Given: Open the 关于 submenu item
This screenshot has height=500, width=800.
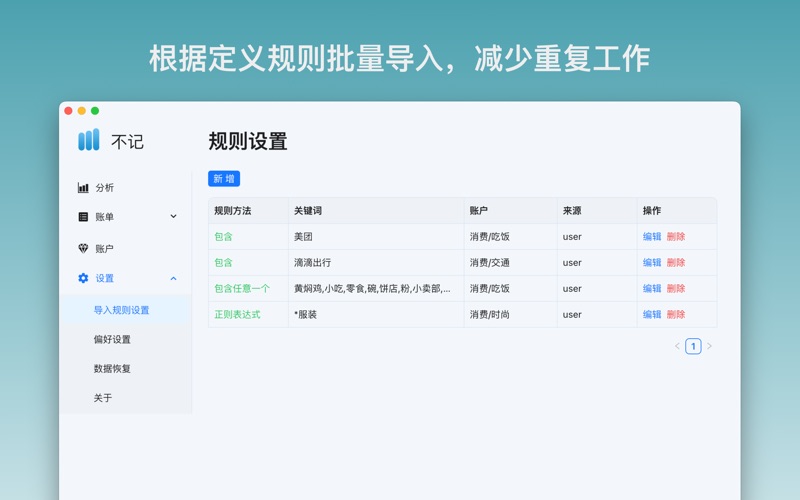Looking at the screenshot, I should point(103,398).
